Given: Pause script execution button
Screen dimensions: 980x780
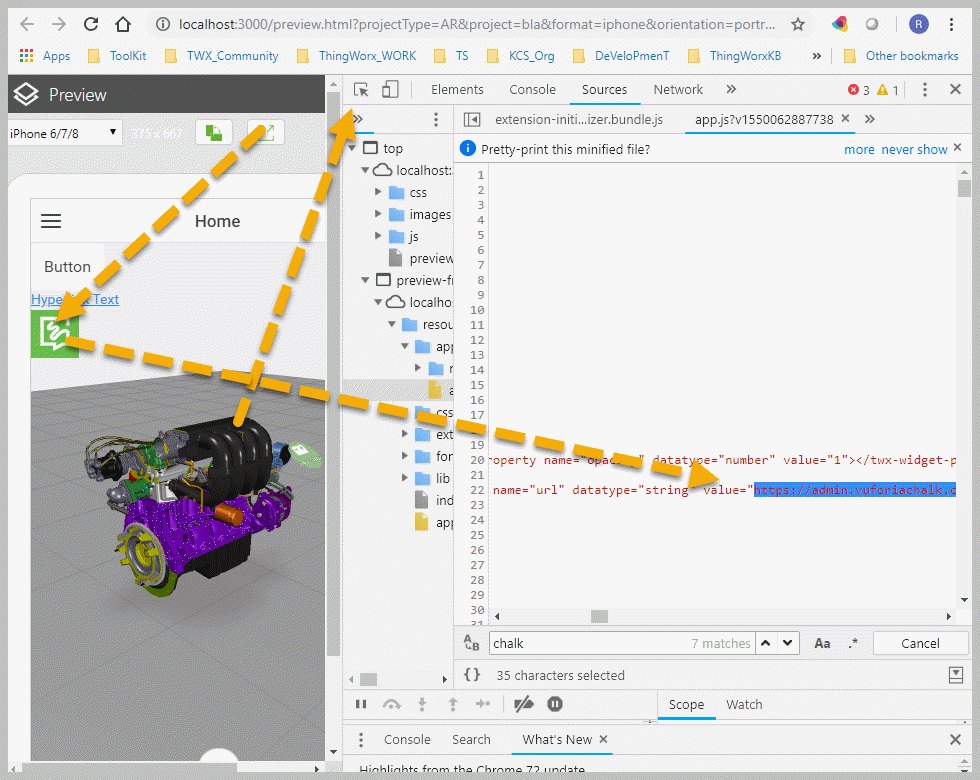Looking at the screenshot, I should coord(361,705).
